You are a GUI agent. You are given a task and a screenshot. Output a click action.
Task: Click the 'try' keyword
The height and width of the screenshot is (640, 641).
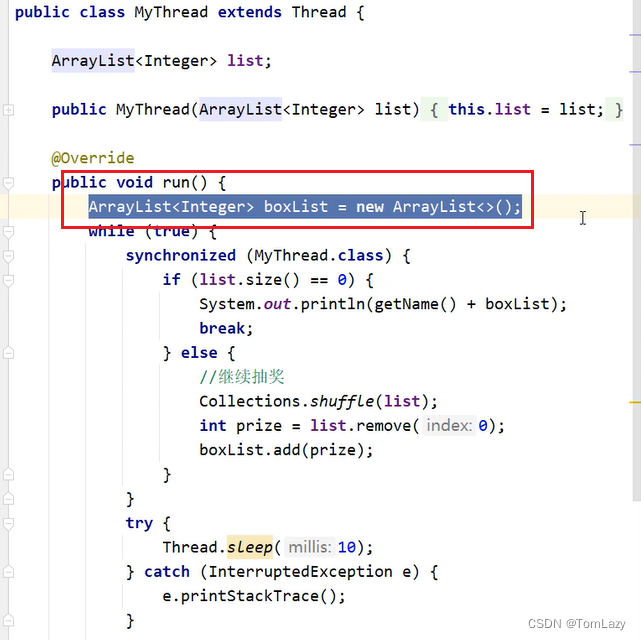pos(139,523)
